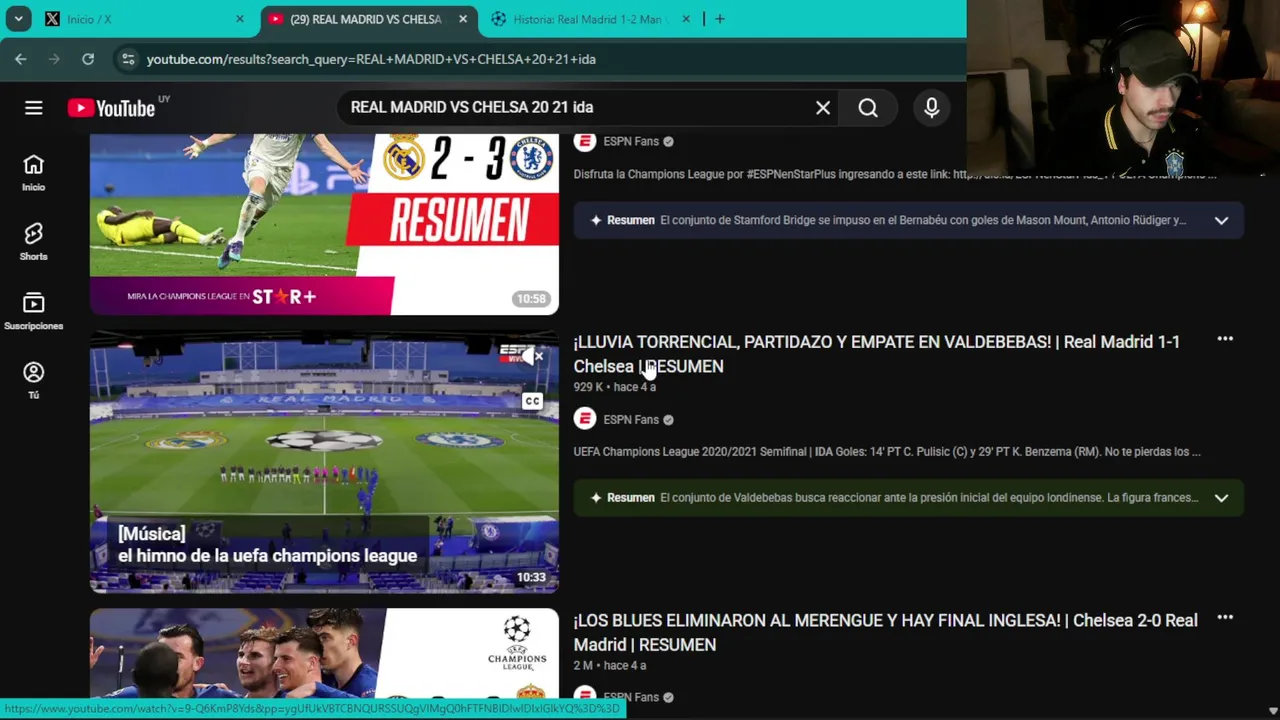Open the YouTube hamburger guide menu
1280x720 pixels.
click(34, 108)
